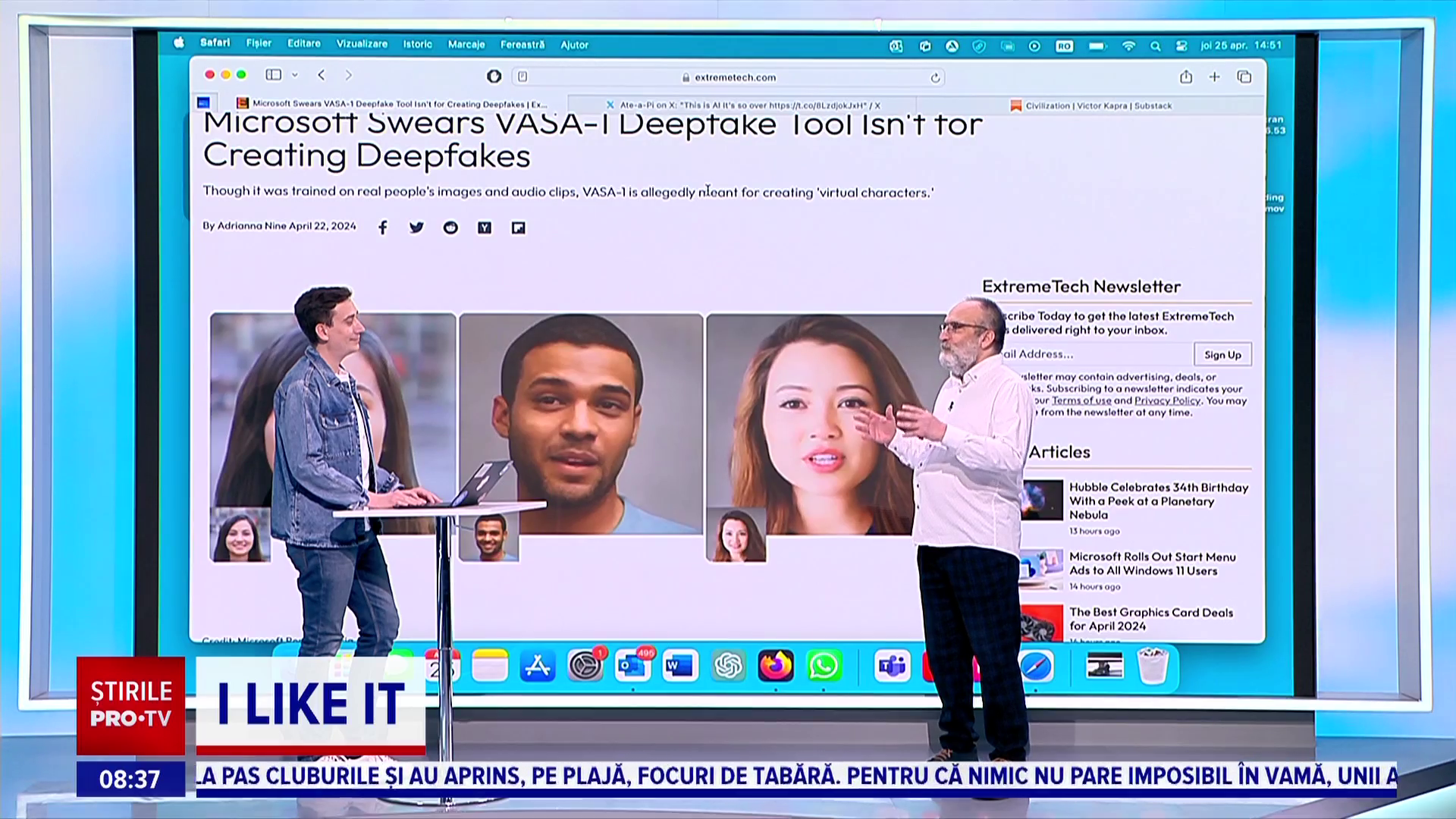Show tab overview in Safari
The image size is (1456, 819).
[x=1244, y=77]
